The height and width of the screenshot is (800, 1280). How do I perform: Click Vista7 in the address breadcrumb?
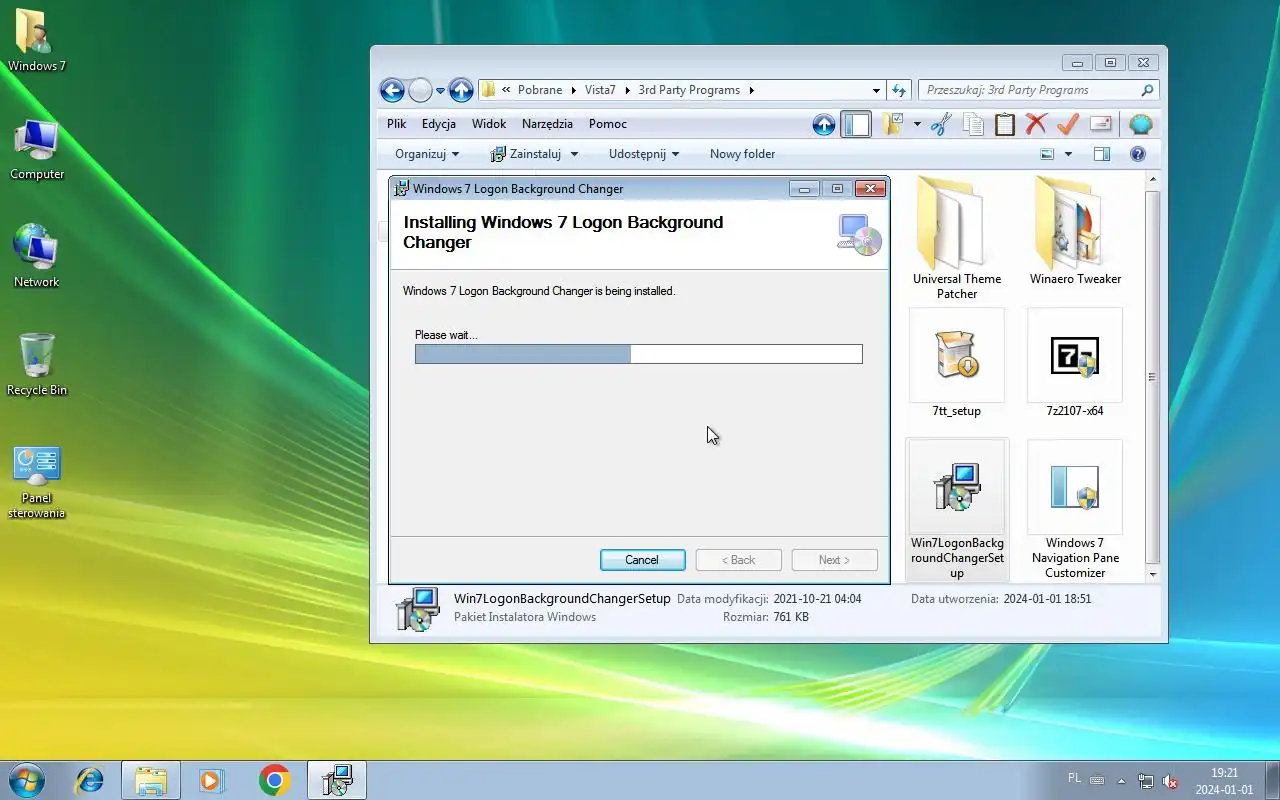pos(600,90)
